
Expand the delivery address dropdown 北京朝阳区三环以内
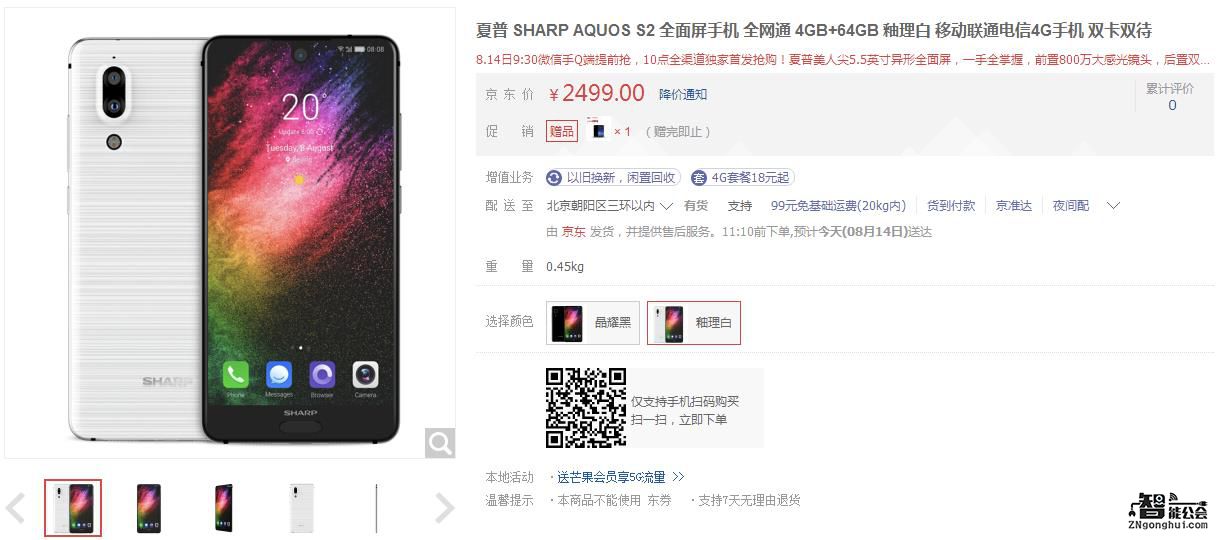coord(609,206)
